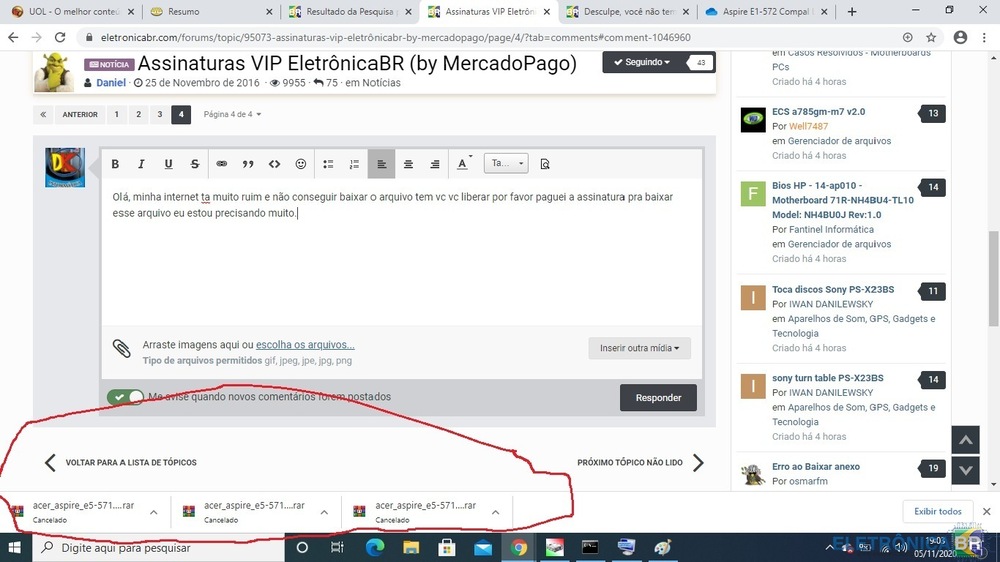Insert a link using the chain icon
Screen dimensions: 1000x562
pyautogui.click(x=222, y=164)
